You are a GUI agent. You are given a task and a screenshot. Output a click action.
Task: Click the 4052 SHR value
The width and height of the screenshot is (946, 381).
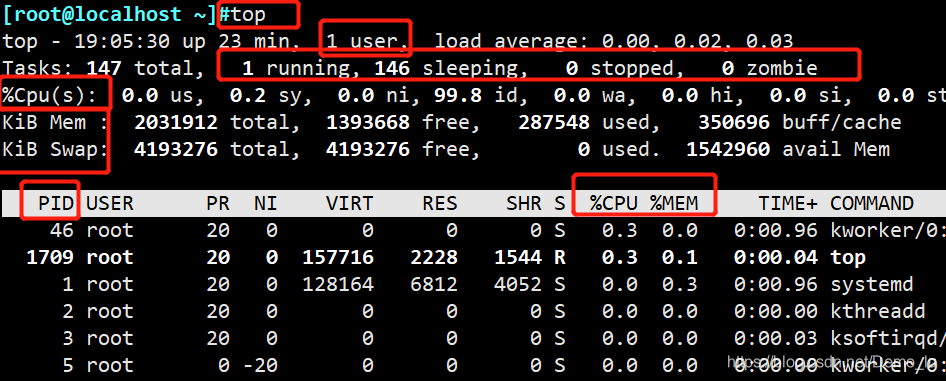[518, 284]
